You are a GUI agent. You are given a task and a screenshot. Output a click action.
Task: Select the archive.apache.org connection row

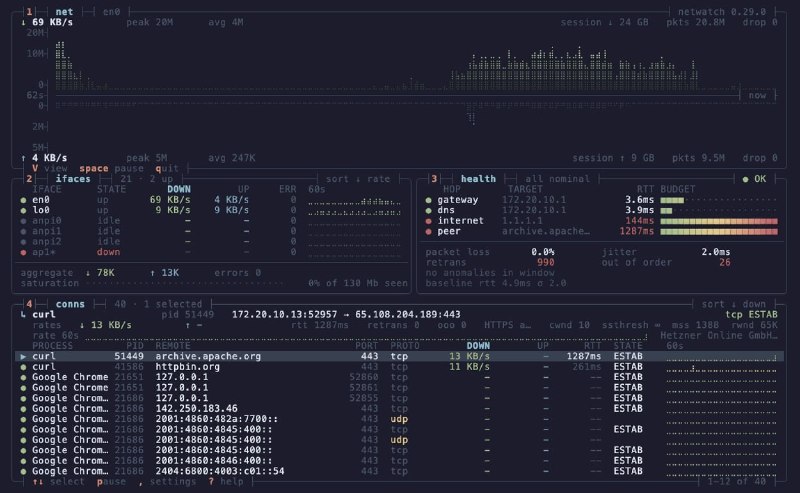pos(399,356)
